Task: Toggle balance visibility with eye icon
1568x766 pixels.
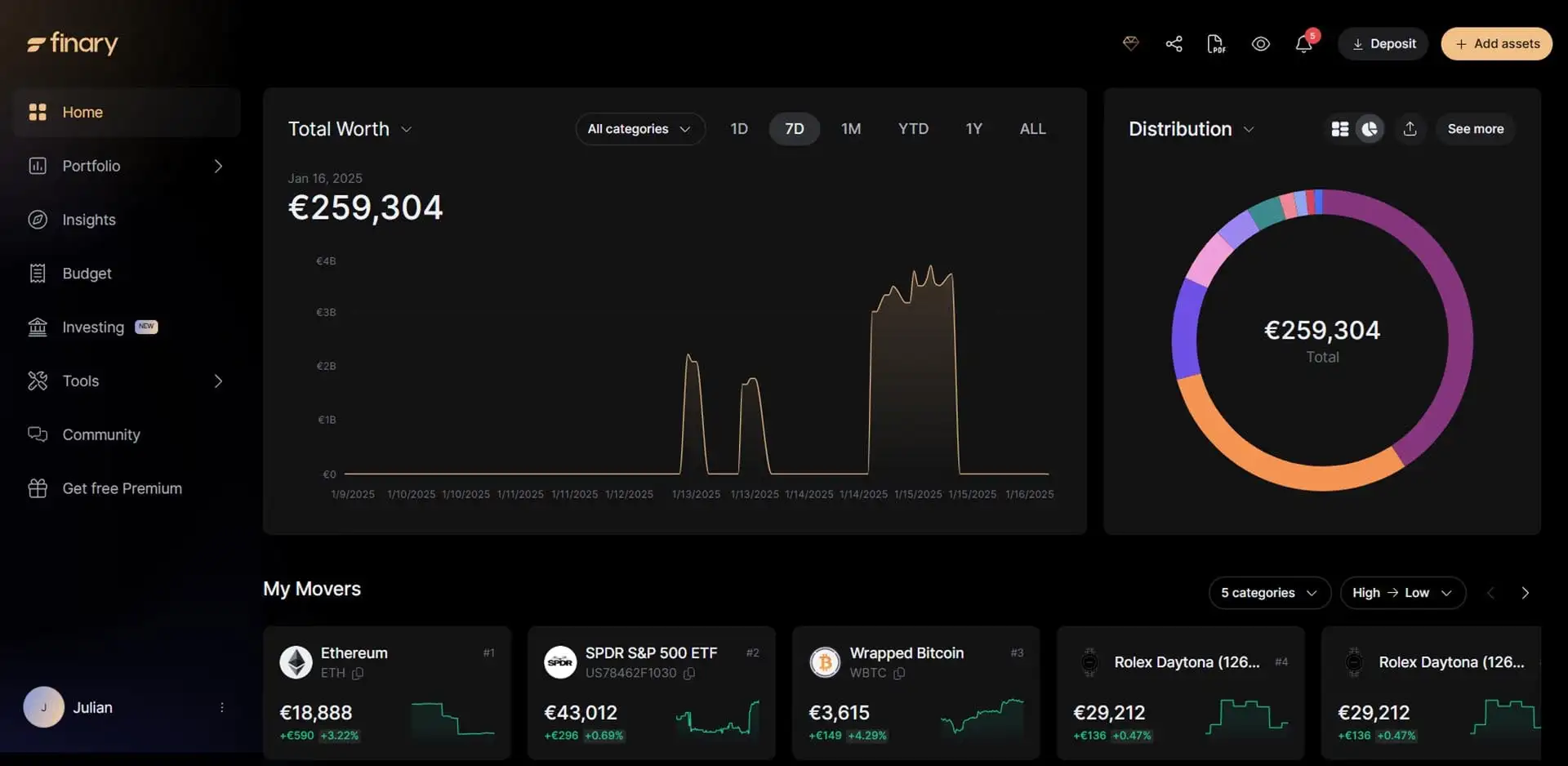Action: [1260, 44]
